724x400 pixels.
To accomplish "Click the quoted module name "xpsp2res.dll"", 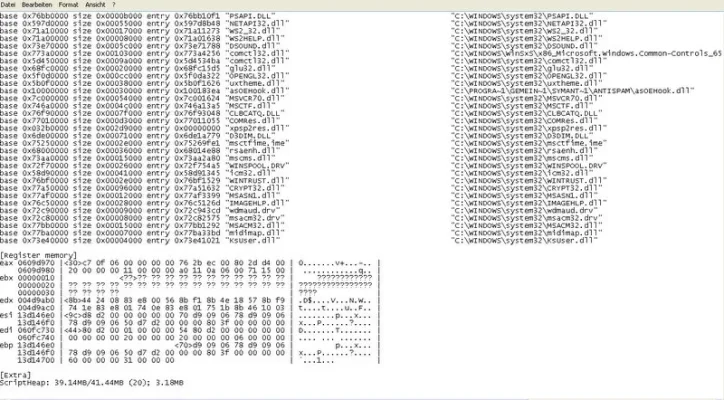I will coord(257,128).
